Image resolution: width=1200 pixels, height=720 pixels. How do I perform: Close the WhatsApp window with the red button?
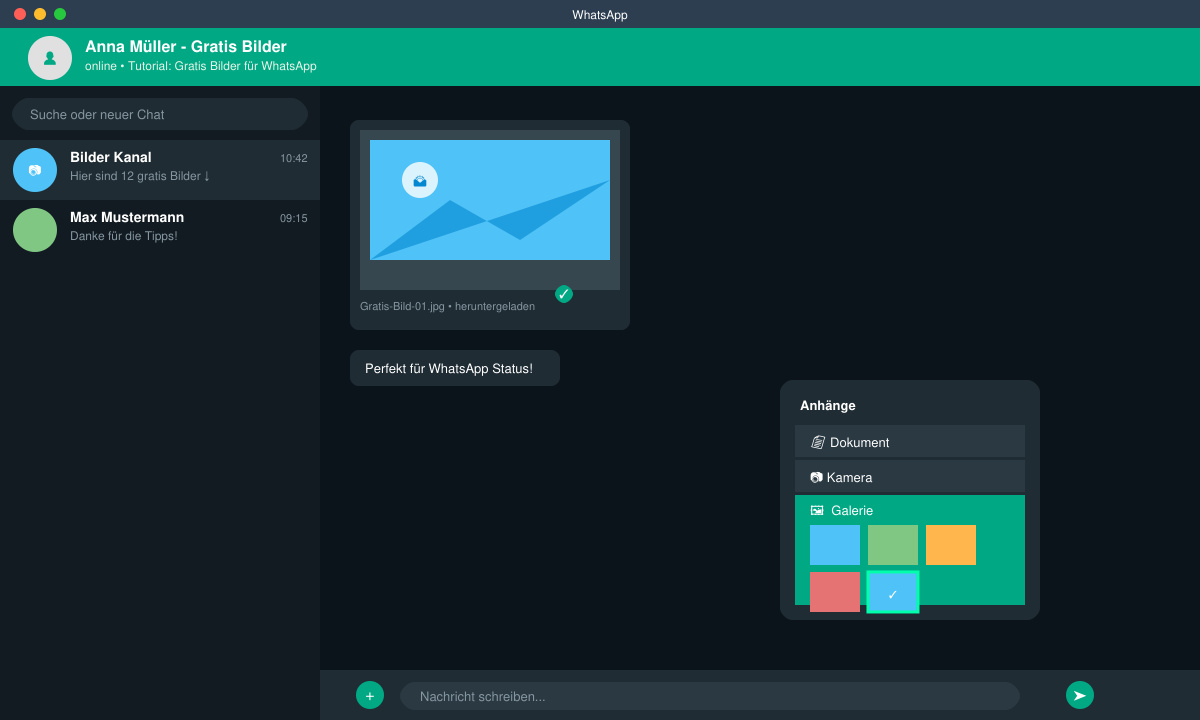click(x=20, y=14)
